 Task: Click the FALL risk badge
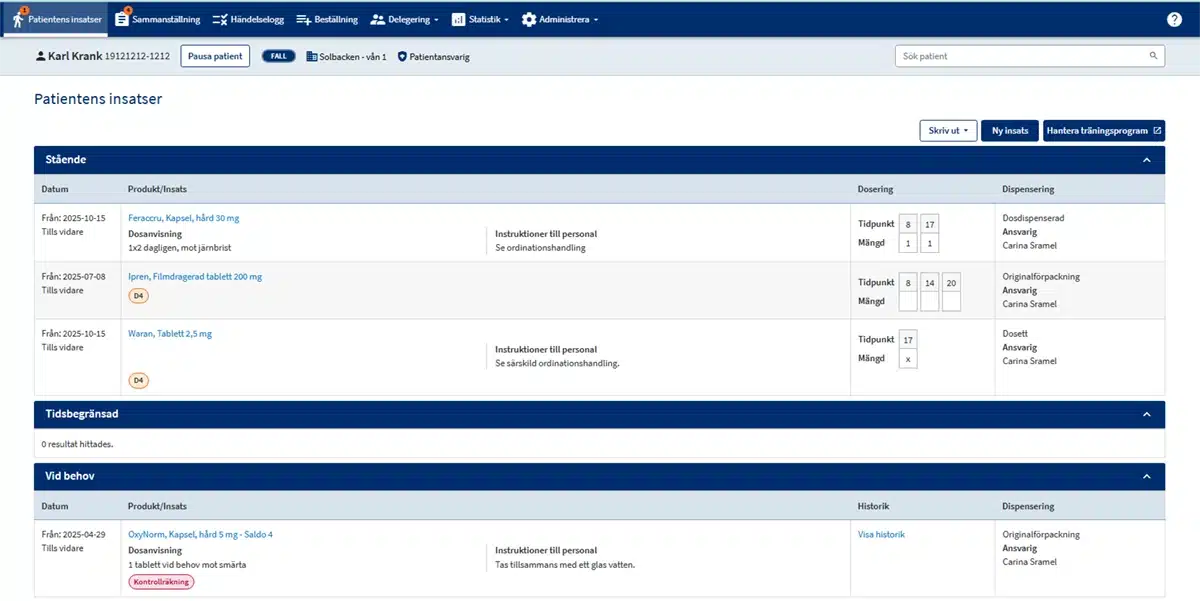point(278,56)
